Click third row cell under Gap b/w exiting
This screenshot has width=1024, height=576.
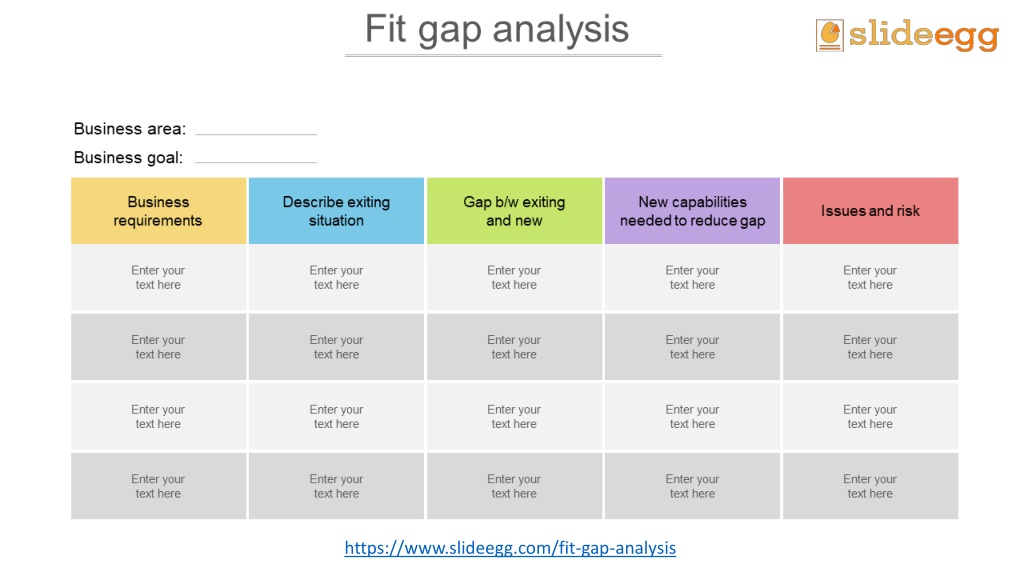[x=515, y=417]
